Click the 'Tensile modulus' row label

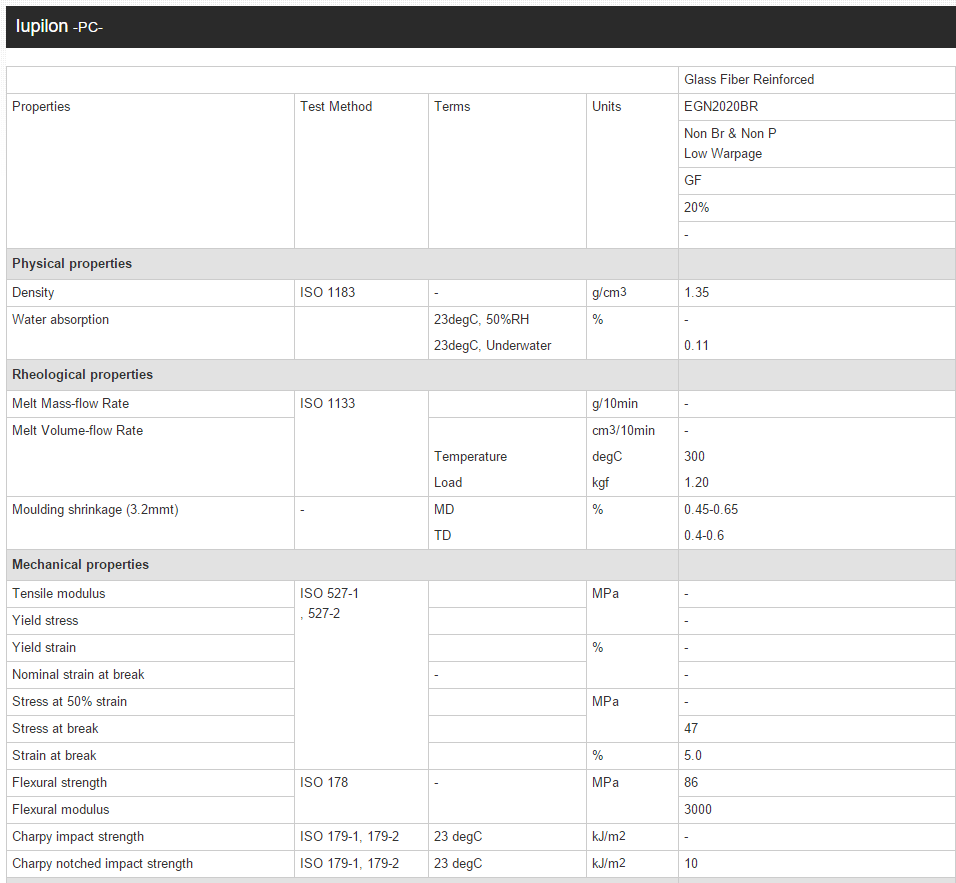59,593
